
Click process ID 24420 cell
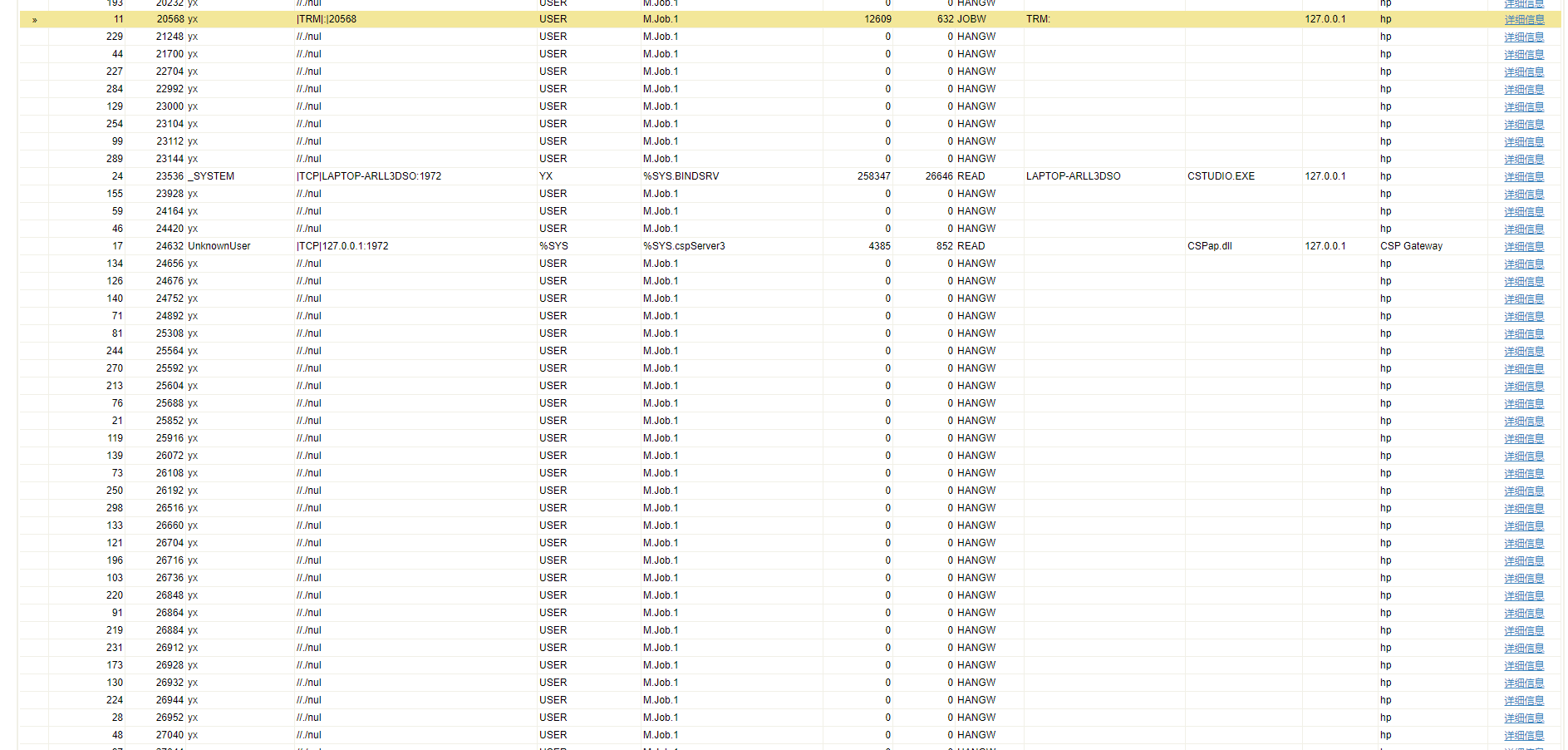point(170,229)
